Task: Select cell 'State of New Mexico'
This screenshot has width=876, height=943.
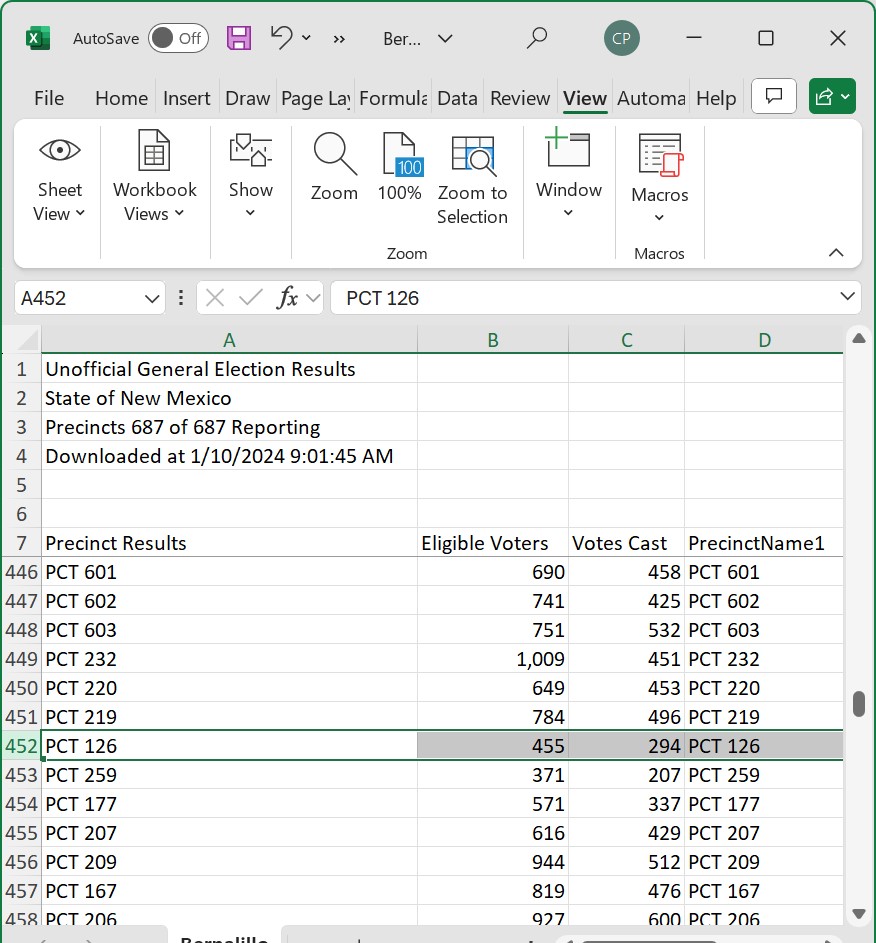Action: pos(229,398)
